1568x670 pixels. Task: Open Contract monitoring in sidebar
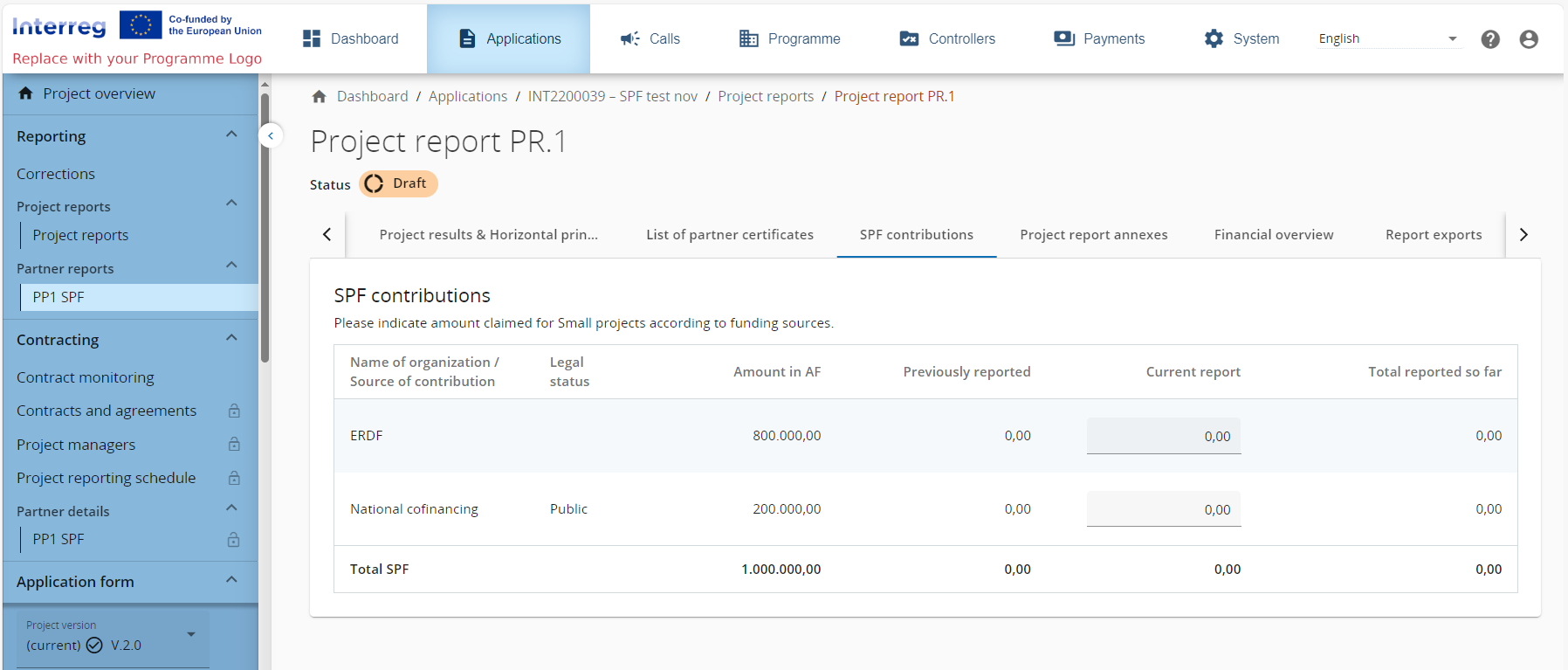(86, 377)
